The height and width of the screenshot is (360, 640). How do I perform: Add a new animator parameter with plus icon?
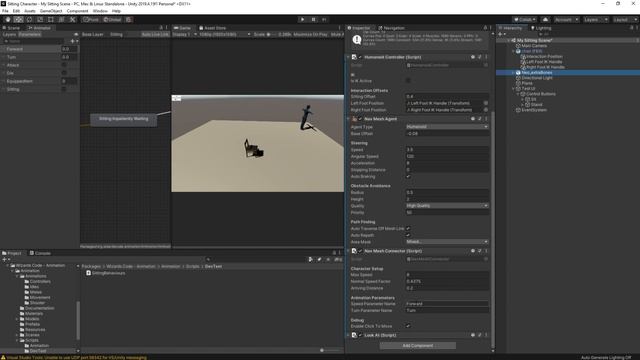point(73,41)
